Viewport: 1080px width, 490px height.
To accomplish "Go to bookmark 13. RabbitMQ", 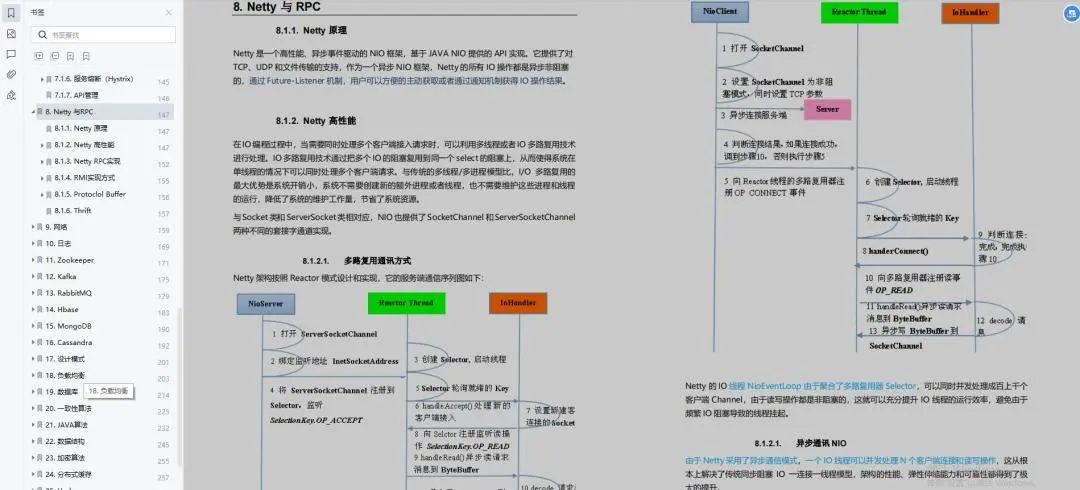I will [68, 293].
